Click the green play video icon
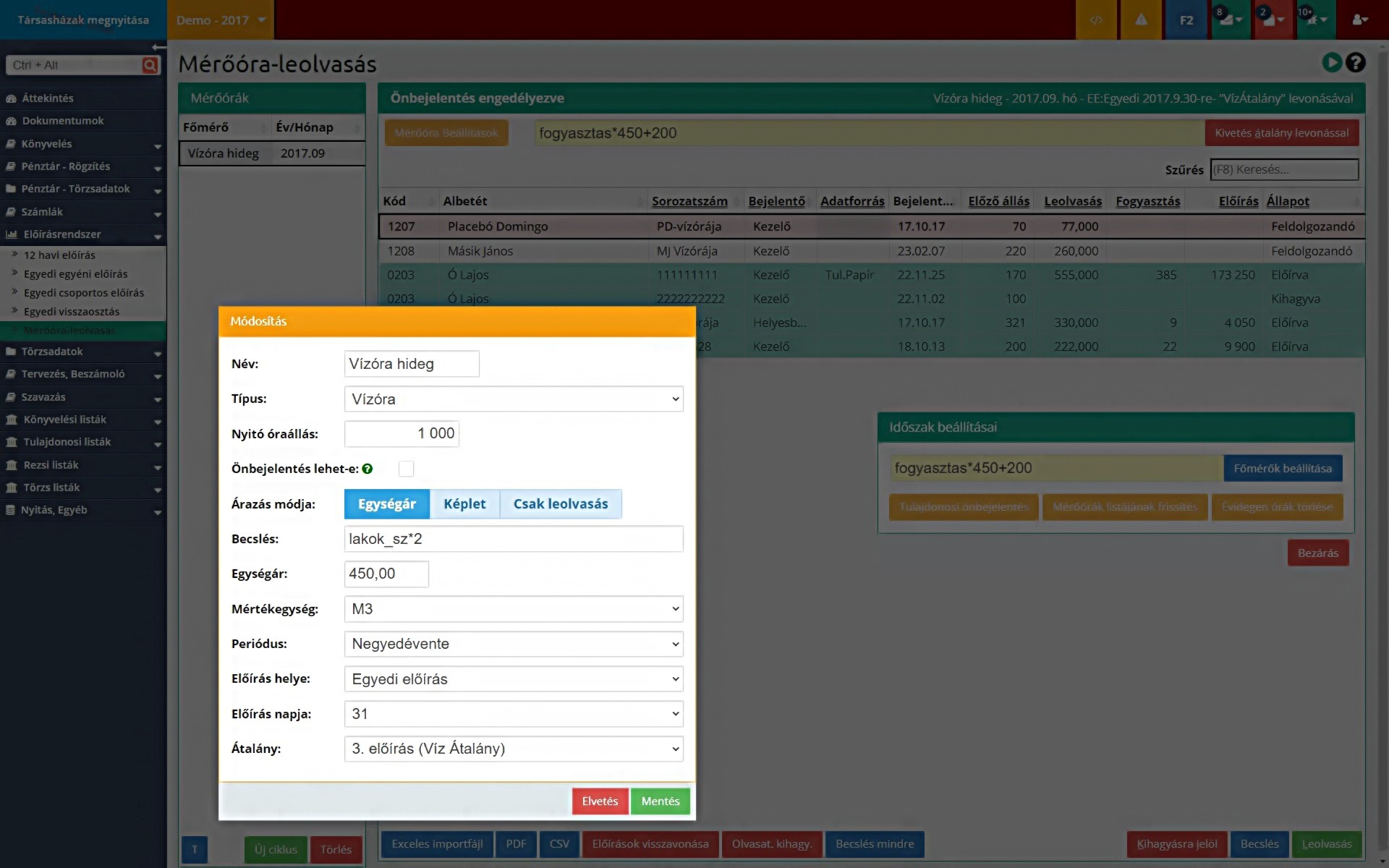1389x868 pixels. [1332, 63]
